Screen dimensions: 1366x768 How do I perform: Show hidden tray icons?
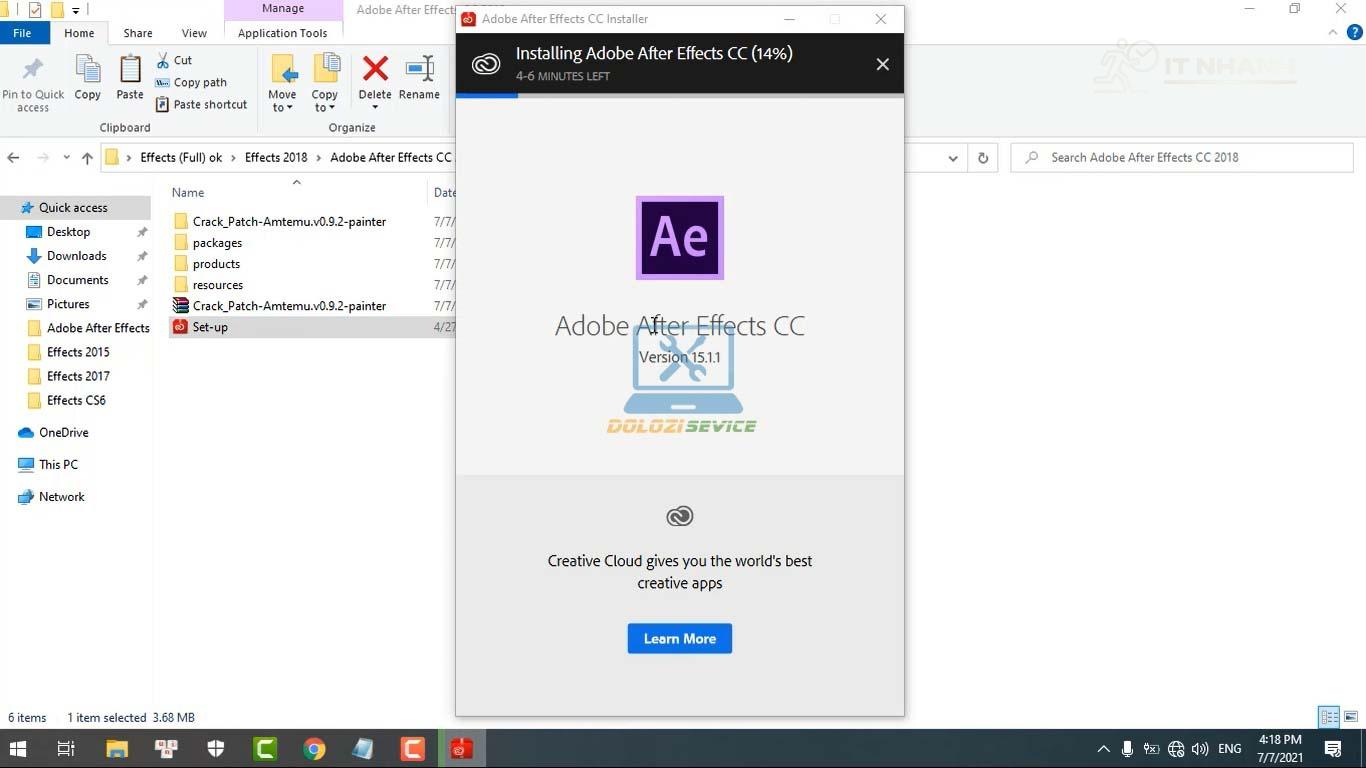tap(1103, 749)
